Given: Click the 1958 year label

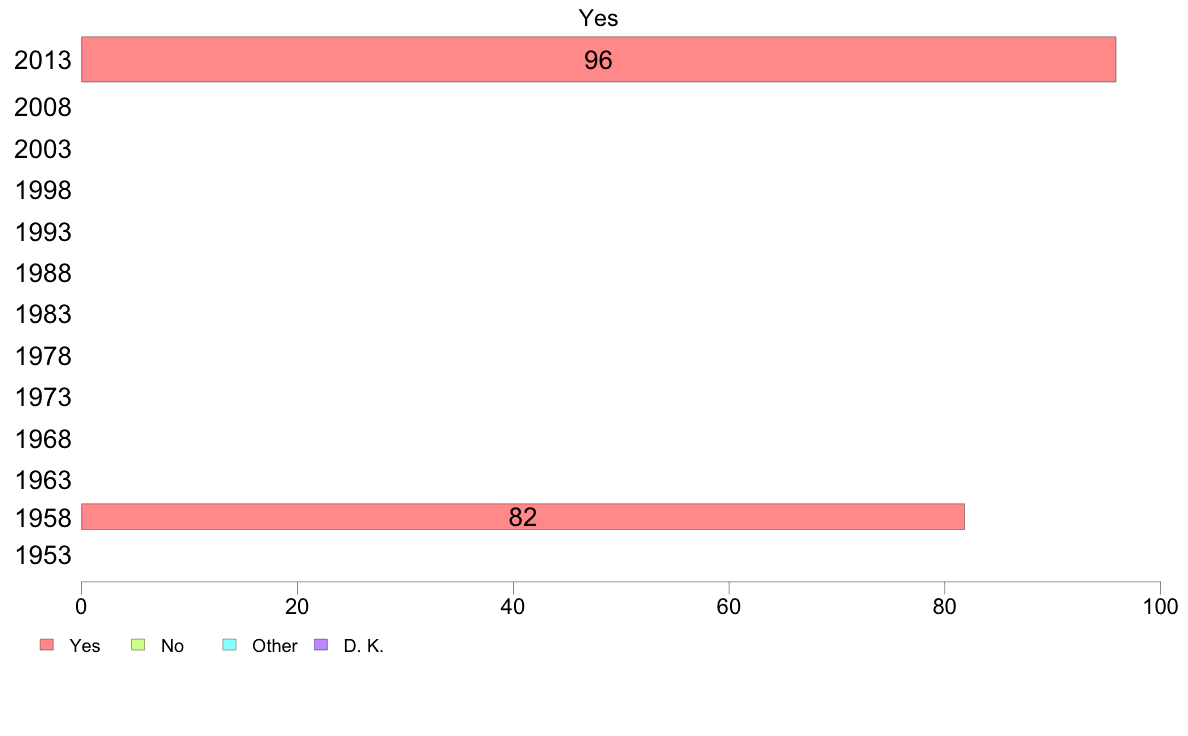Looking at the screenshot, I should (43, 518).
